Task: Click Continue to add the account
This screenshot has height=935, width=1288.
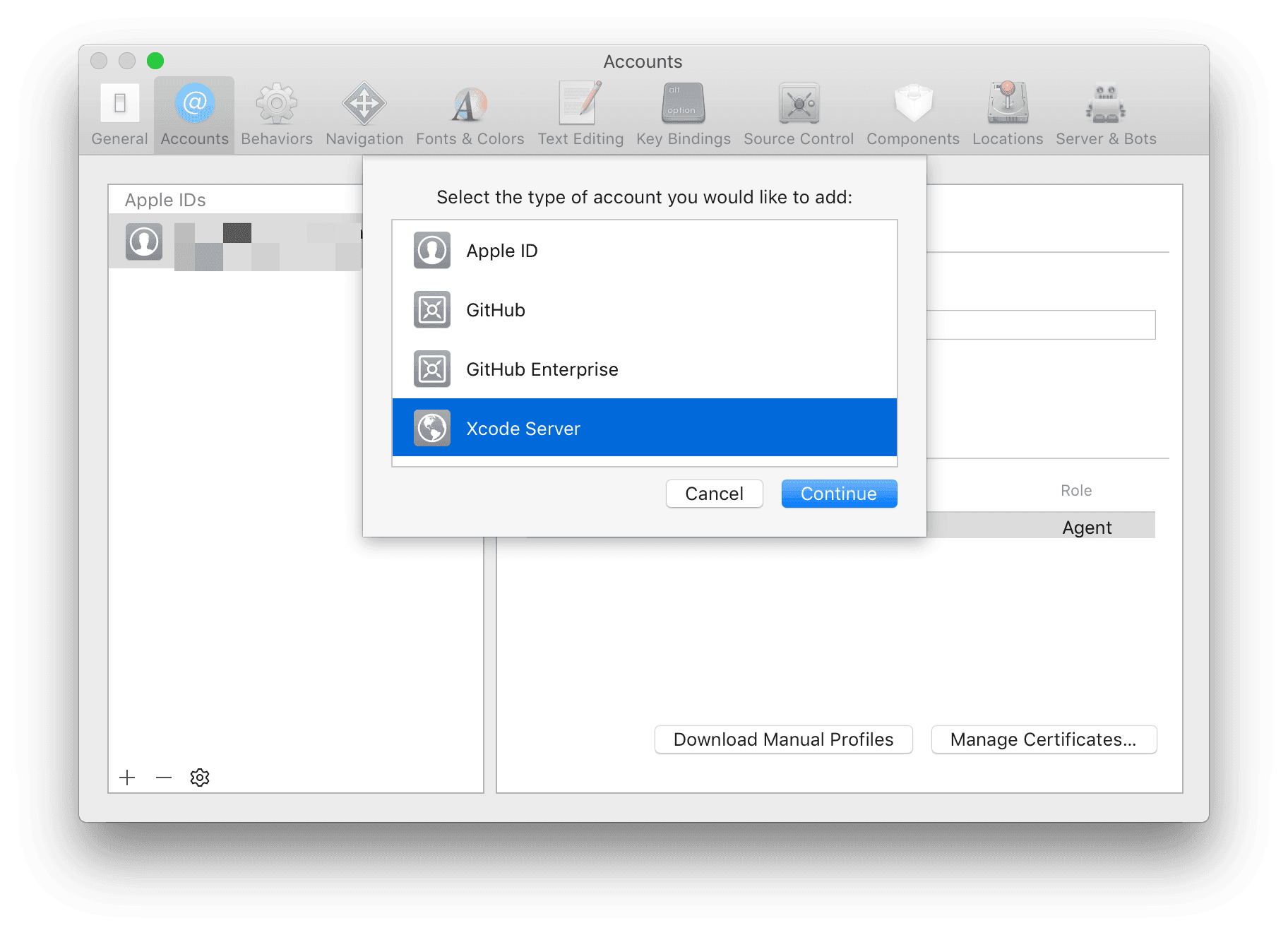Action: tap(839, 493)
